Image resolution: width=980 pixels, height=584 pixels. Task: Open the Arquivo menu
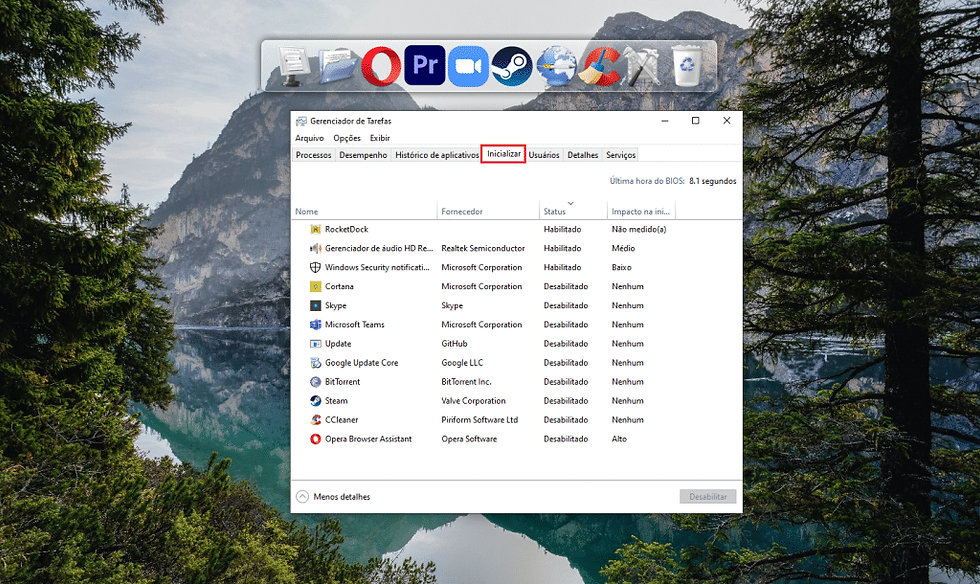[x=309, y=138]
